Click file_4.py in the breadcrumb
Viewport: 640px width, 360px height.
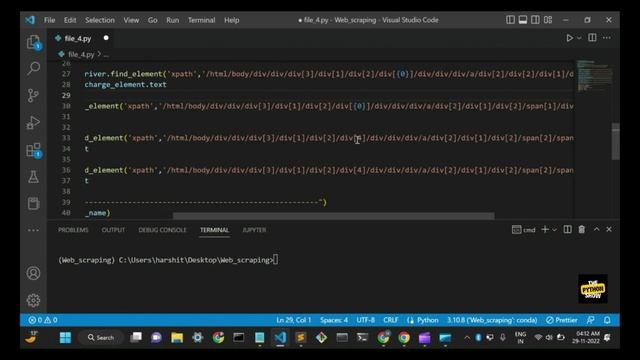(x=81, y=54)
